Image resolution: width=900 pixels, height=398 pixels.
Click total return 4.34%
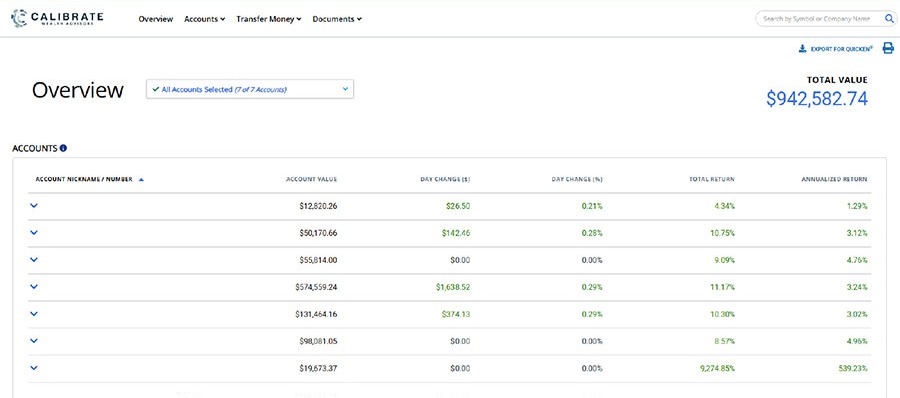point(724,206)
